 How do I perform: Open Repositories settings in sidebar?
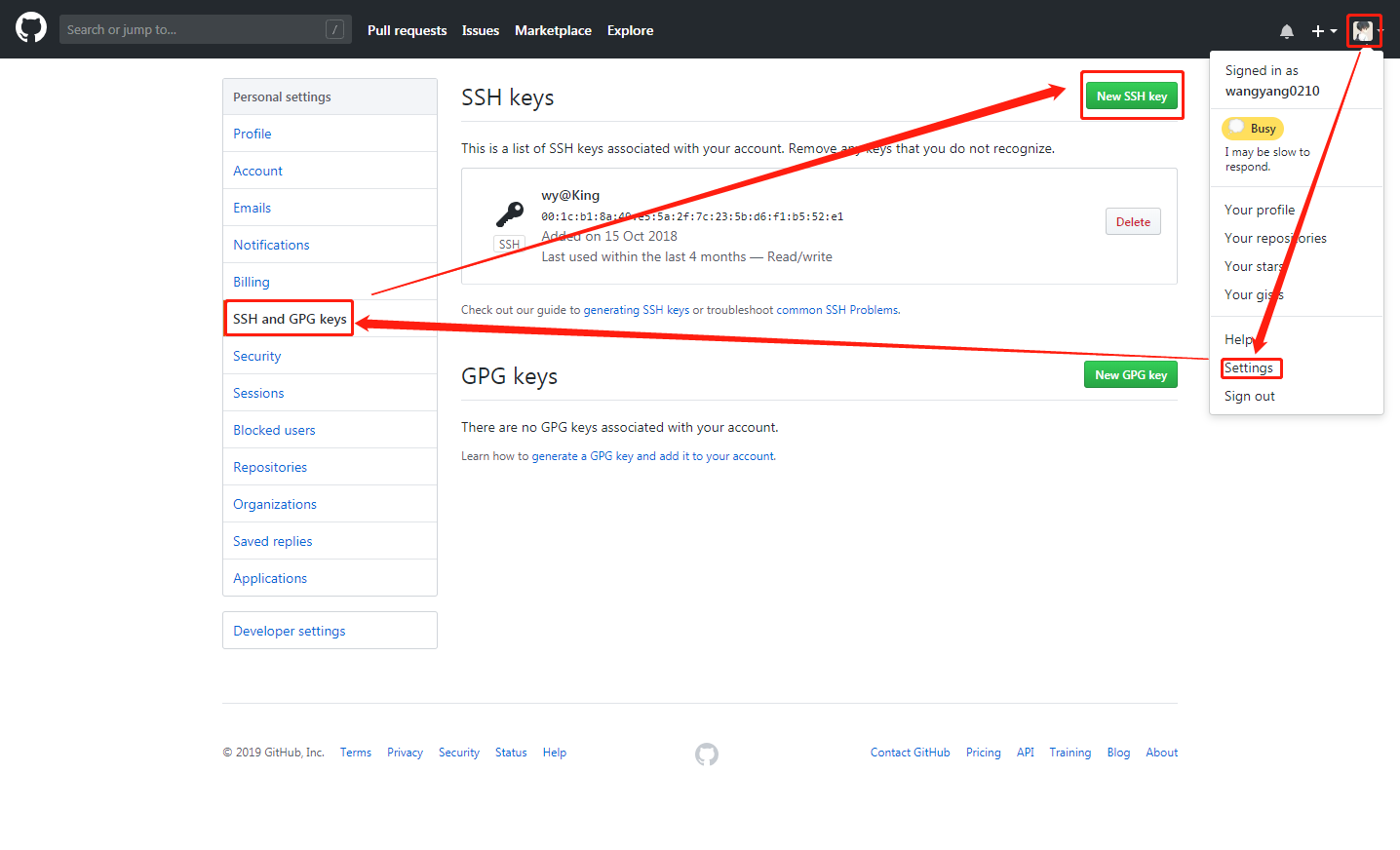tap(330, 467)
